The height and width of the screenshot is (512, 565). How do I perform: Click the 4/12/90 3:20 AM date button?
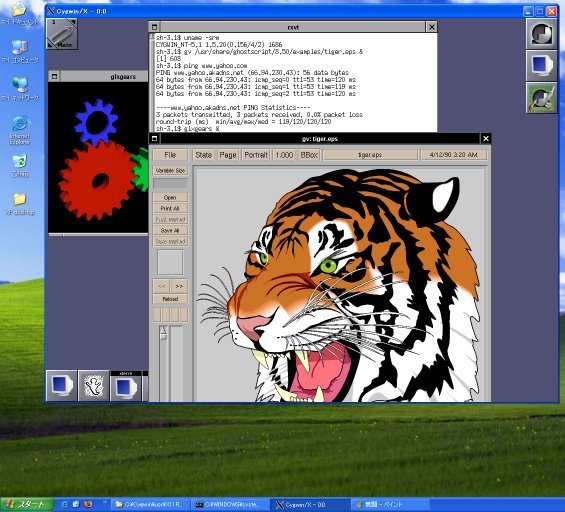(453, 155)
